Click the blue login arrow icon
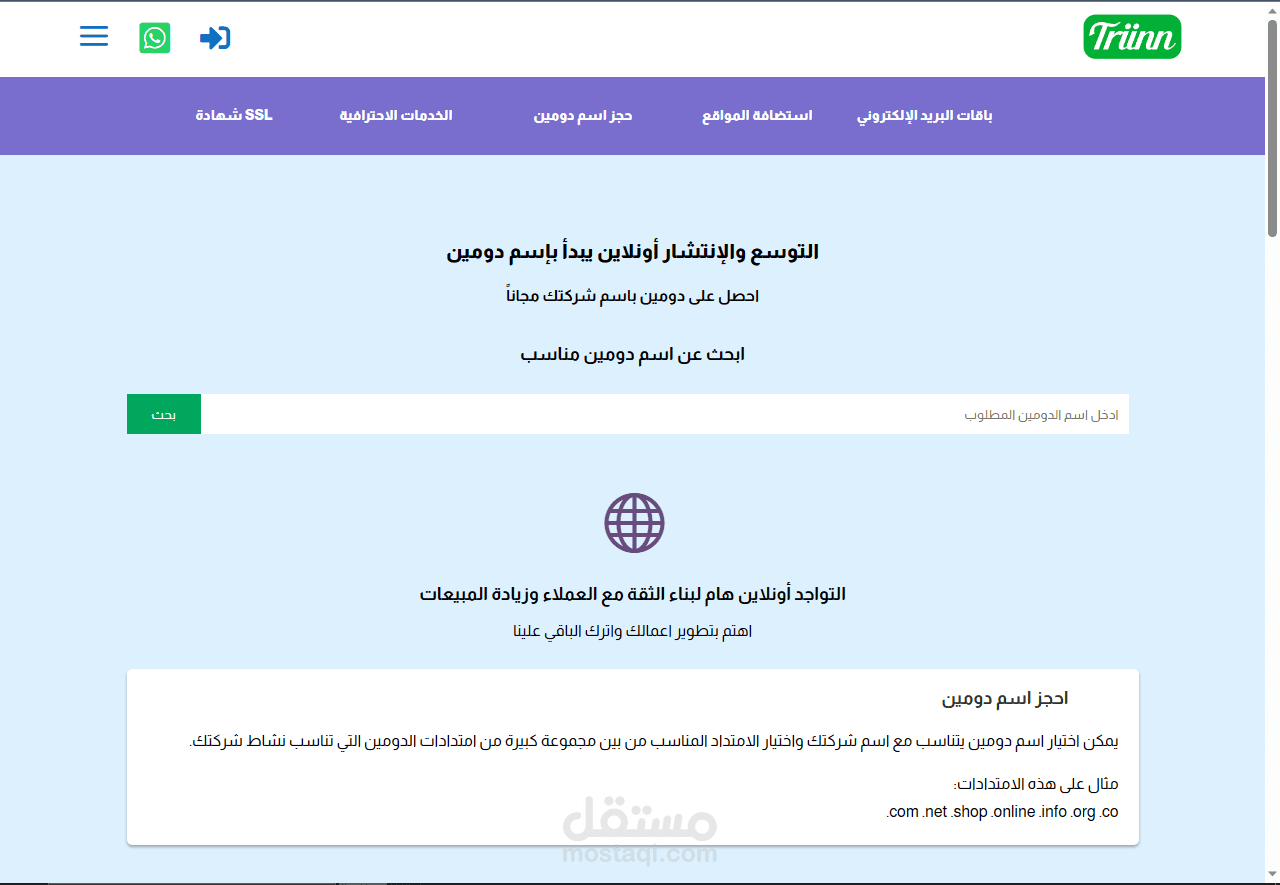This screenshot has width=1280, height=885. coord(215,38)
